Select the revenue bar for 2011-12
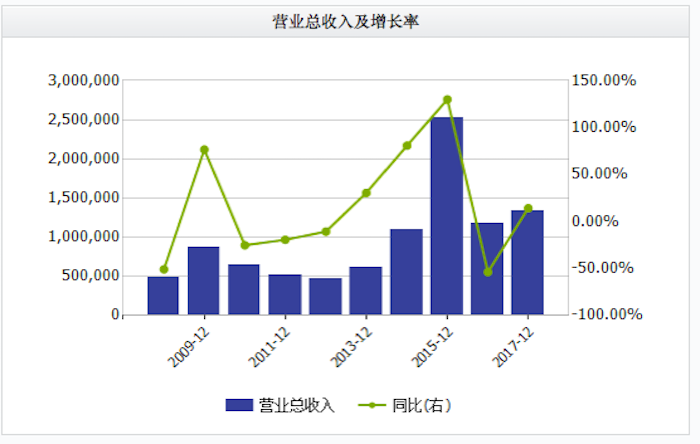700x444 pixels. (x=285, y=295)
